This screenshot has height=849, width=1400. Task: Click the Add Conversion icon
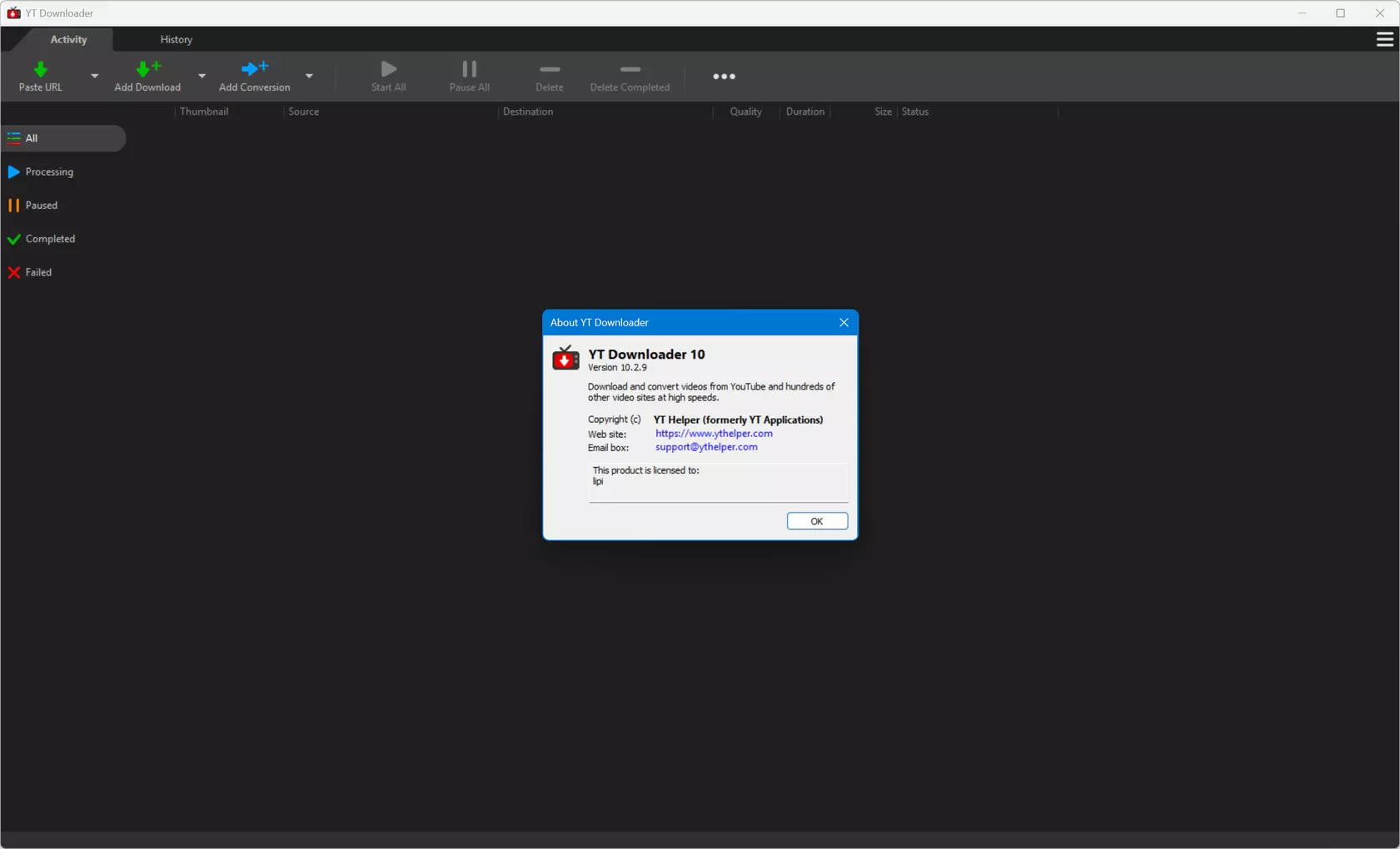254,69
